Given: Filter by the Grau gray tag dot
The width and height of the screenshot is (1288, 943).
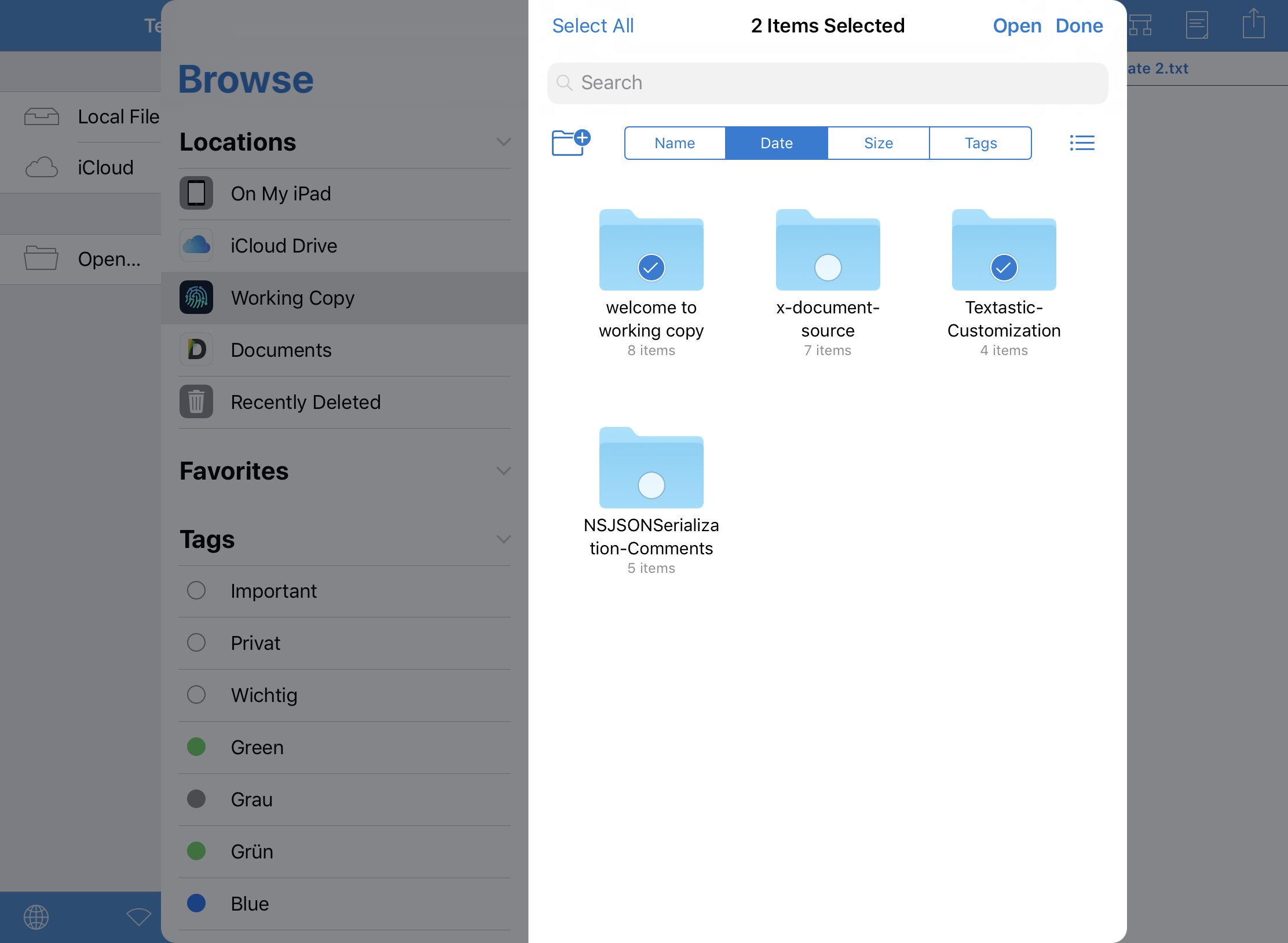Looking at the screenshot, I should click(196, 799).
